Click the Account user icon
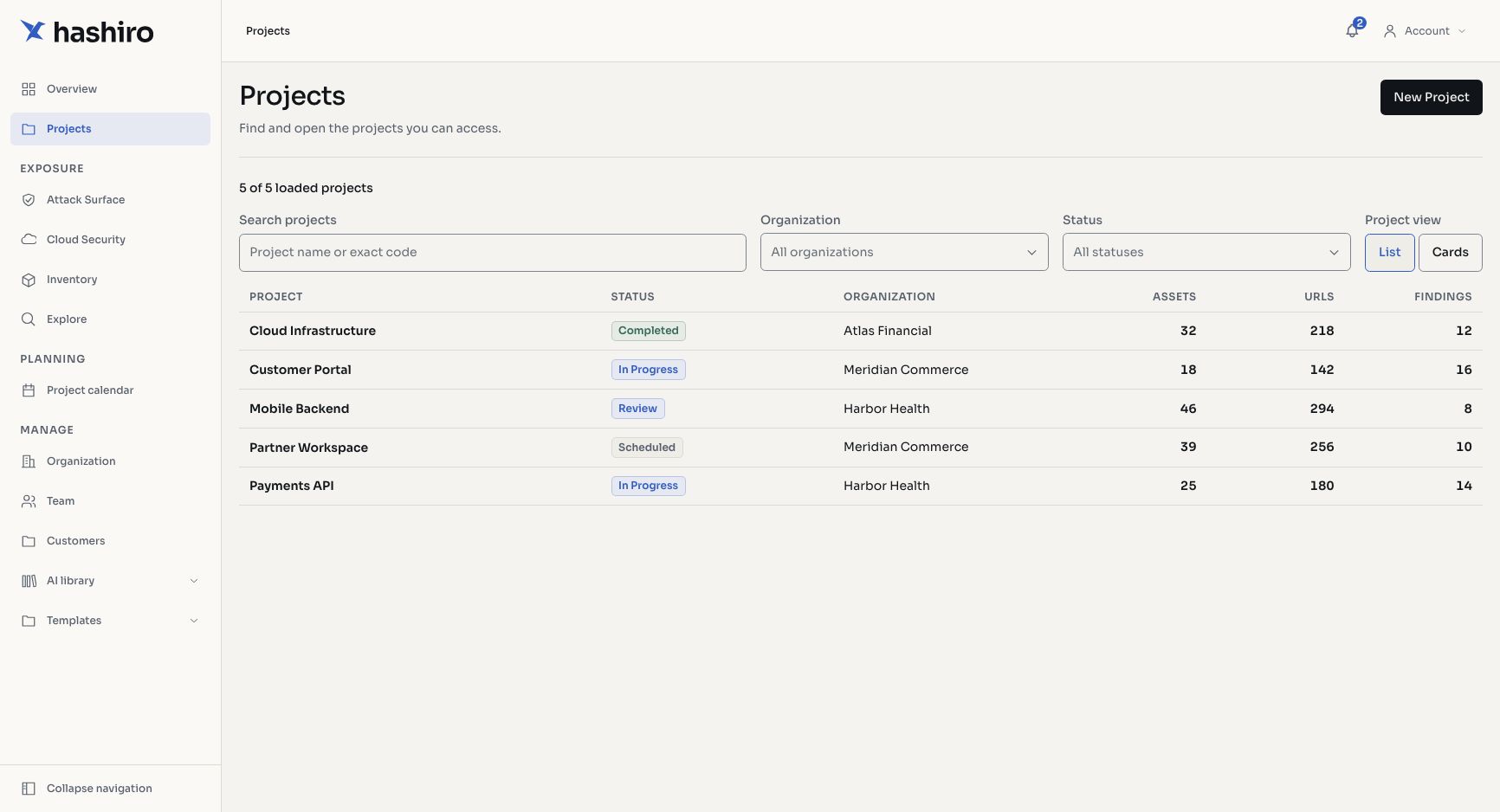Screen dimensions: 1500x812 pyautogui.click(x=1389, y=31)
